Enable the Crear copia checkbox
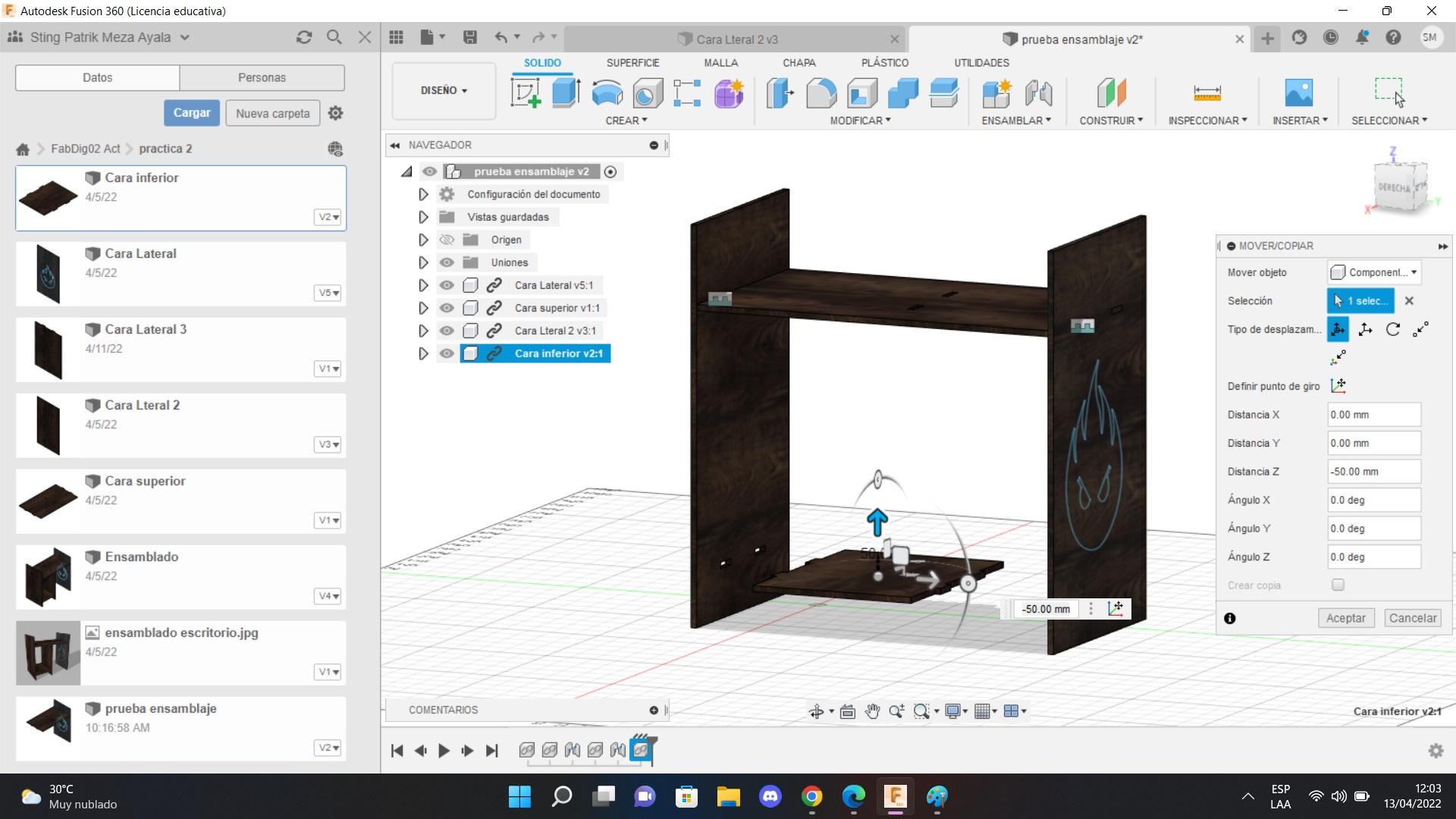The width and height of the screenshot is (1456, 819). click(1338, 585)
